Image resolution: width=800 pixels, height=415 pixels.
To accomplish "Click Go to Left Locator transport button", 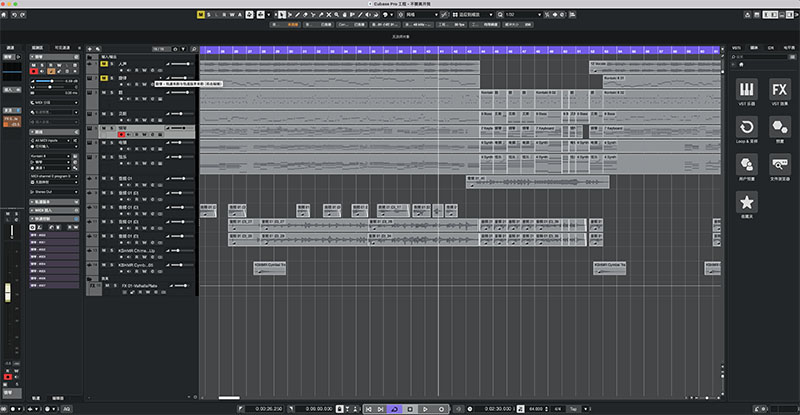I will coord(368,409).
